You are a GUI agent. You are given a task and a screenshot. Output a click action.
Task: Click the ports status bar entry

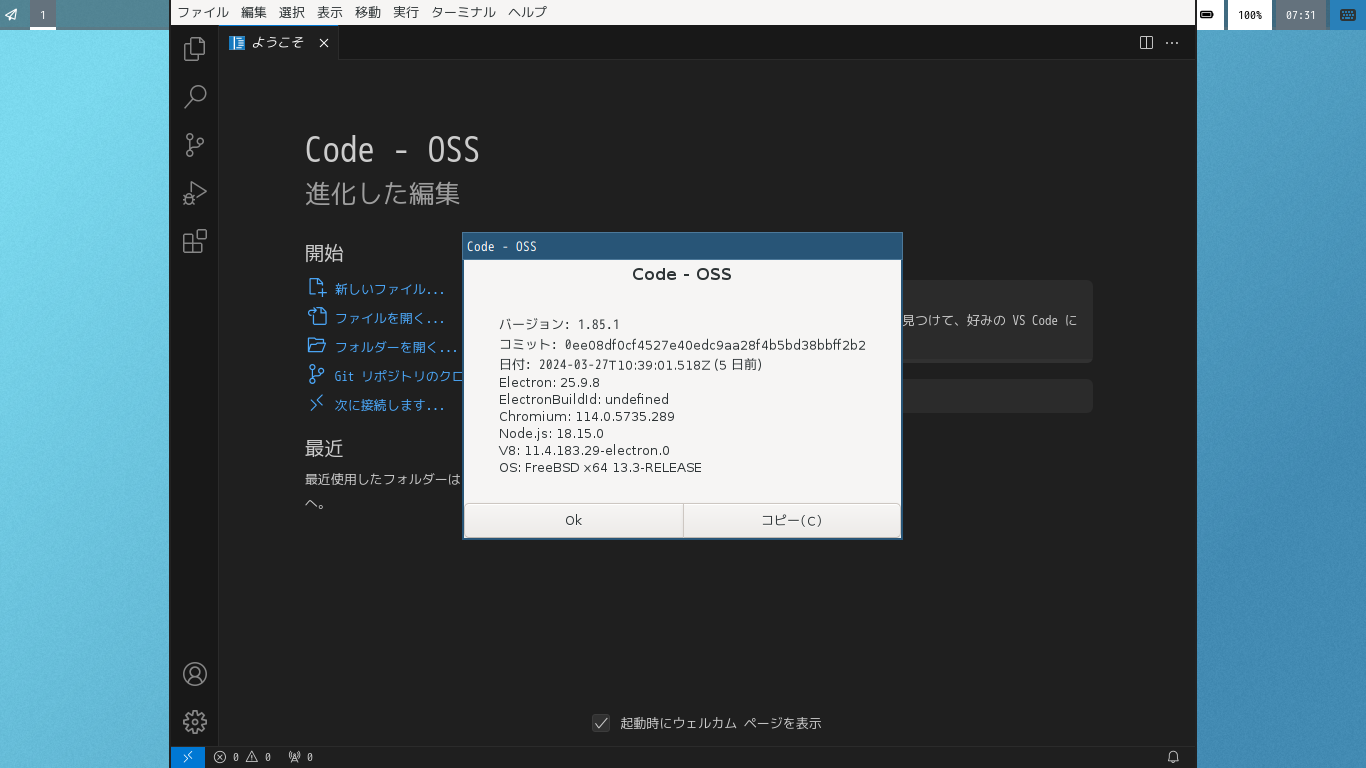(x=301, y=757)
